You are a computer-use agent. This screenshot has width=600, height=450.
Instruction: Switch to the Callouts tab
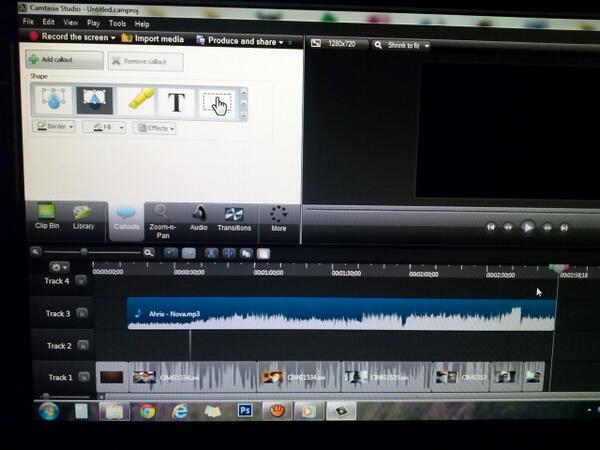tap(126, 219)
